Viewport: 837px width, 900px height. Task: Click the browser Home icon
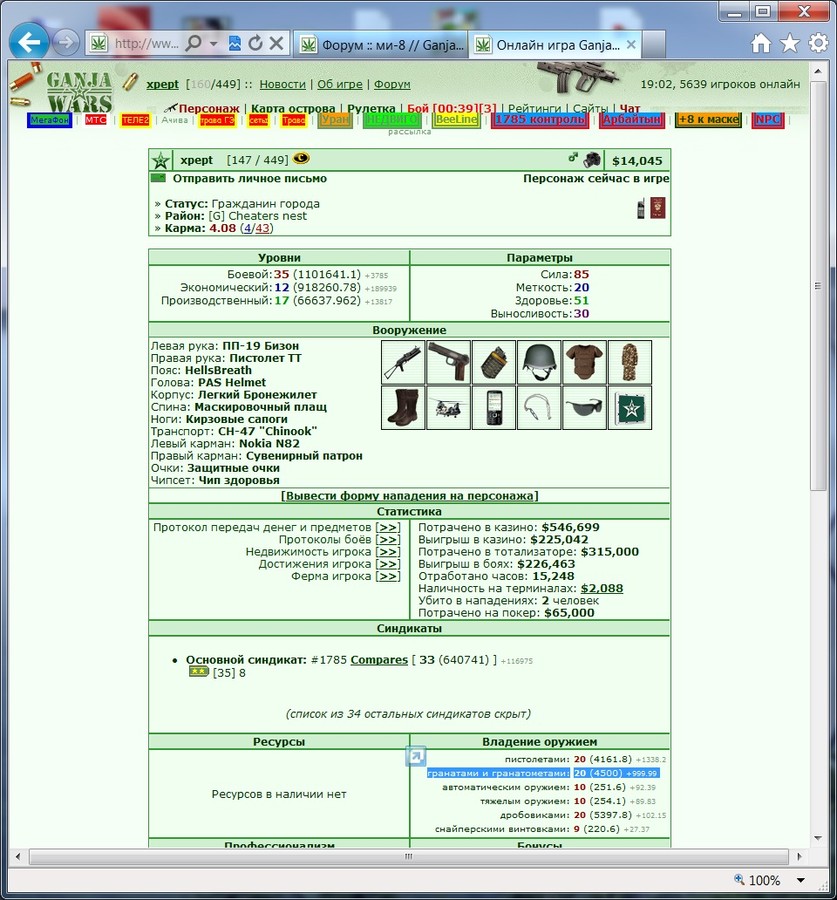(x=761, y=43)
